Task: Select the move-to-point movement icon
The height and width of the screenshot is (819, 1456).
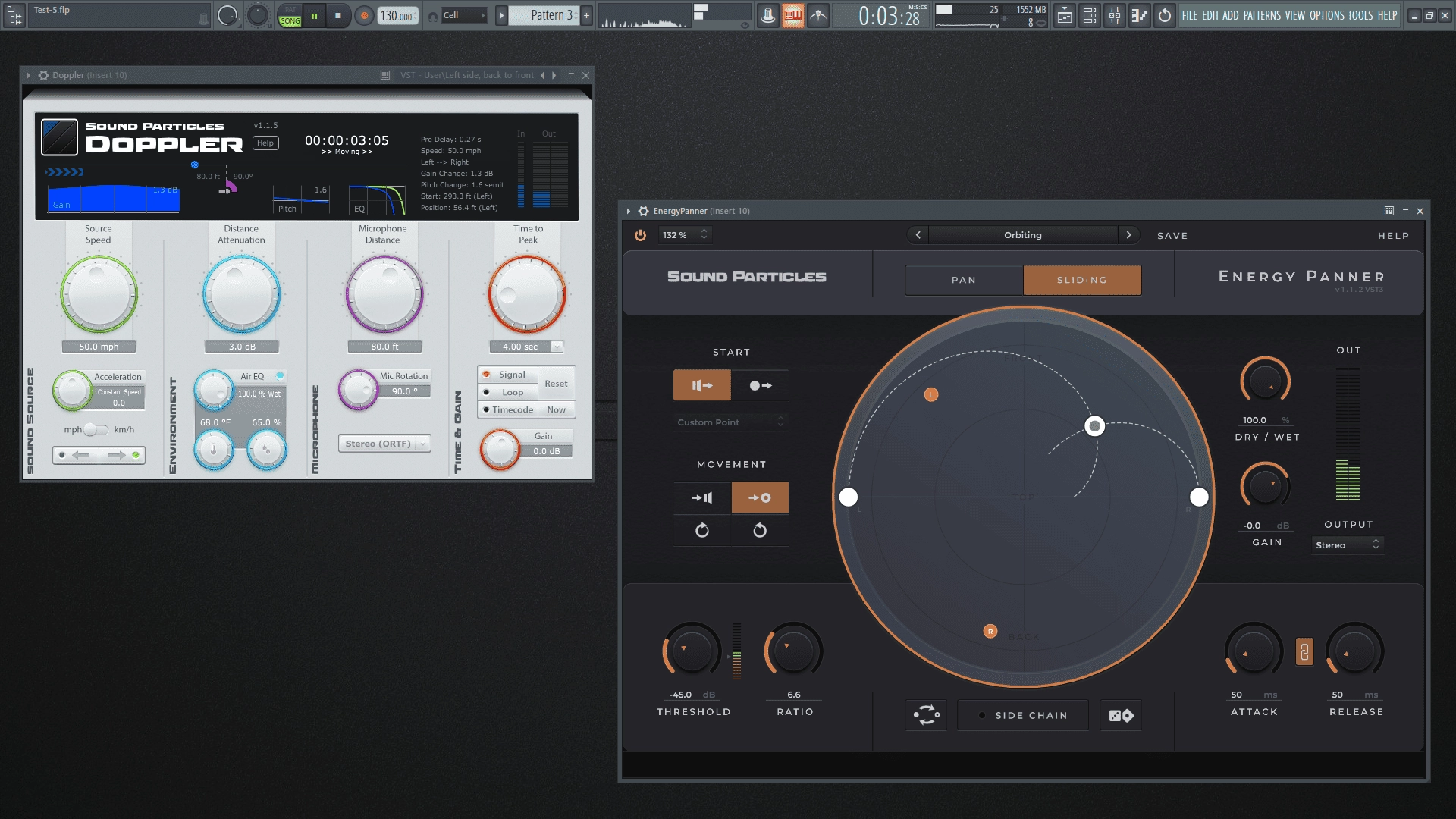Action: [760, 497]
